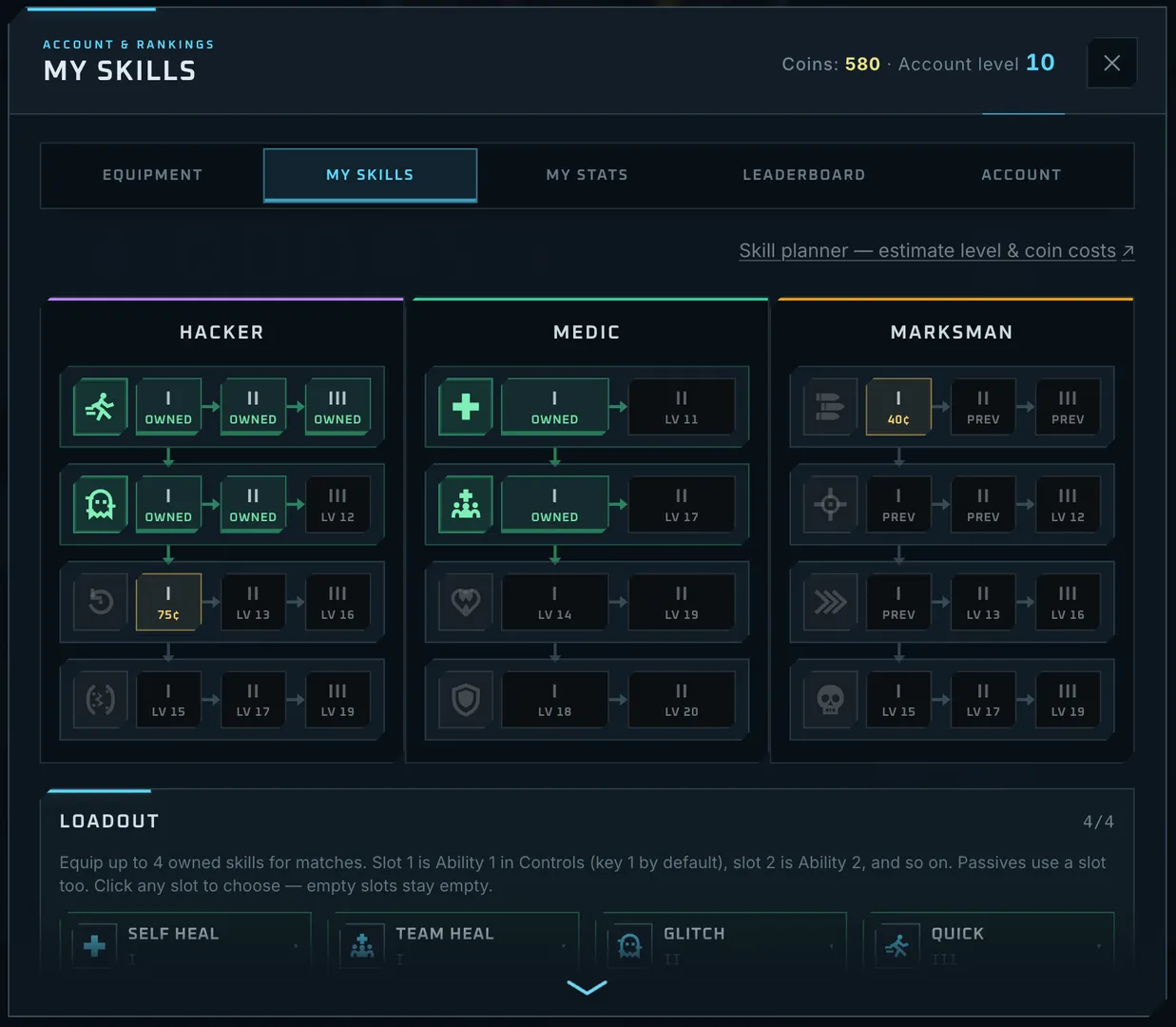Click Marksman crosshair tier III LV 12

(x=1068, y=505)
